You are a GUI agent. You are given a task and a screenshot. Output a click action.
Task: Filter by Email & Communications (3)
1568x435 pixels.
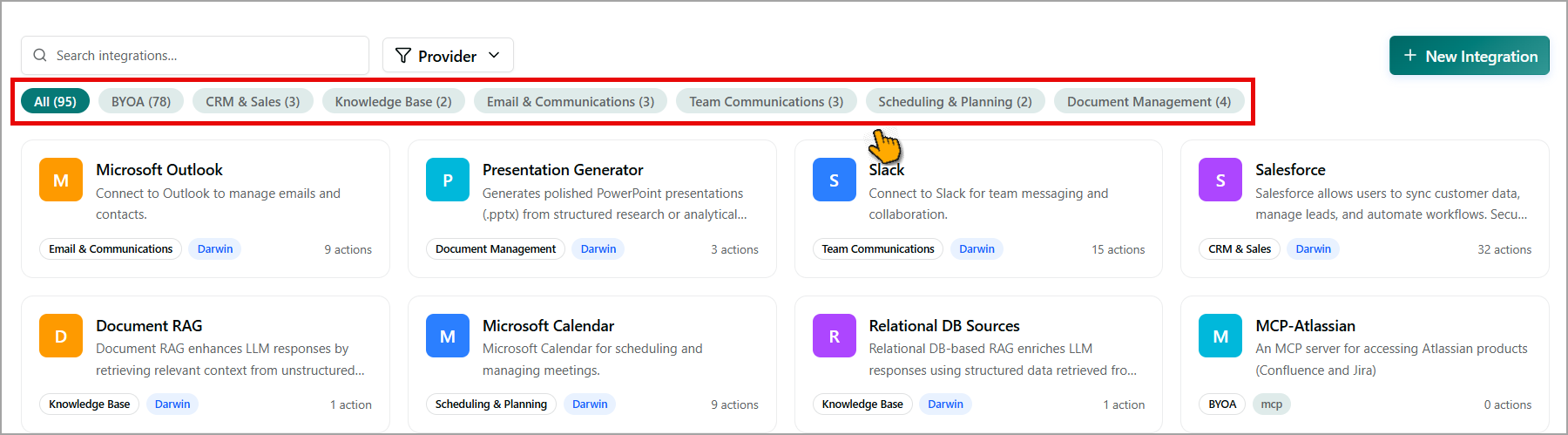pos(571,101)
